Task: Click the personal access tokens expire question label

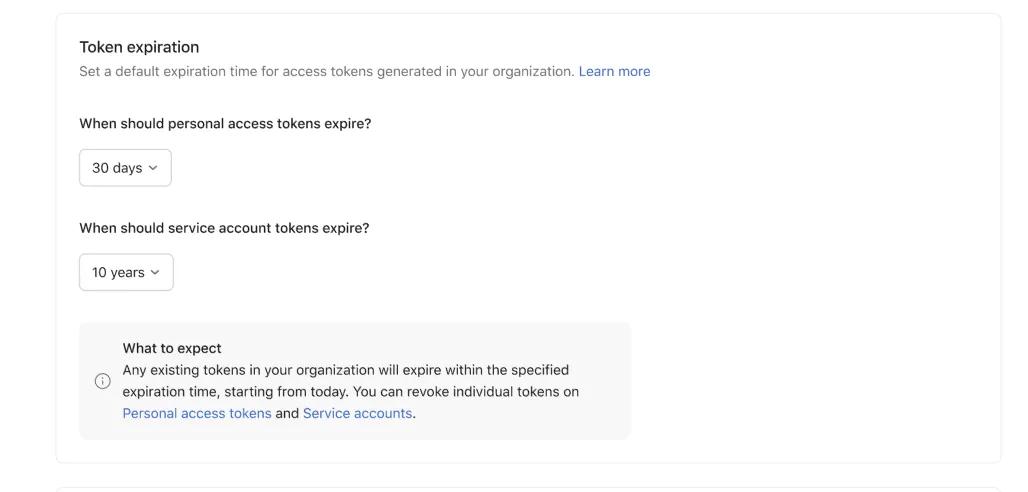Action: 225,124
